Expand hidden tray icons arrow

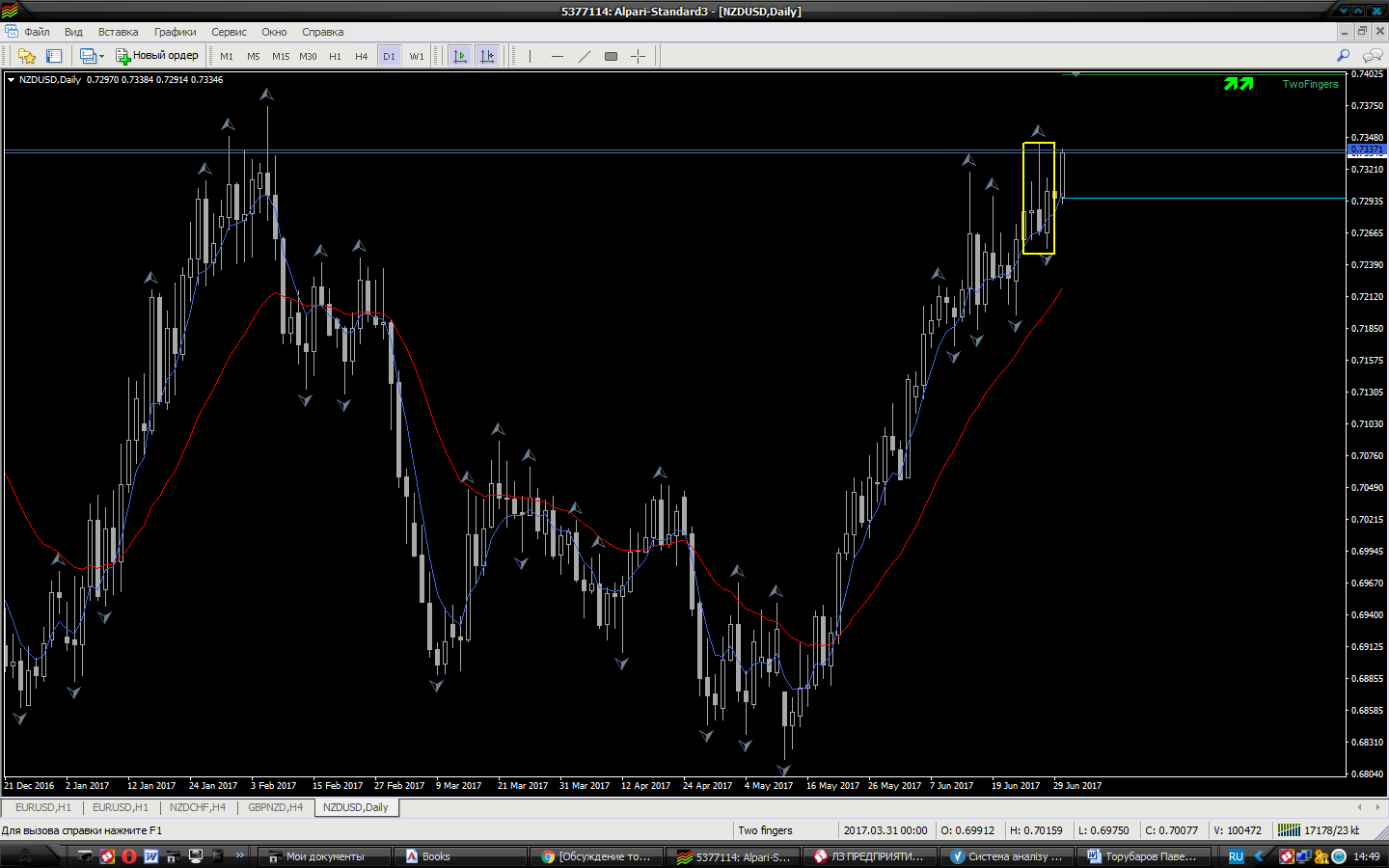(x=1260, y=856)
